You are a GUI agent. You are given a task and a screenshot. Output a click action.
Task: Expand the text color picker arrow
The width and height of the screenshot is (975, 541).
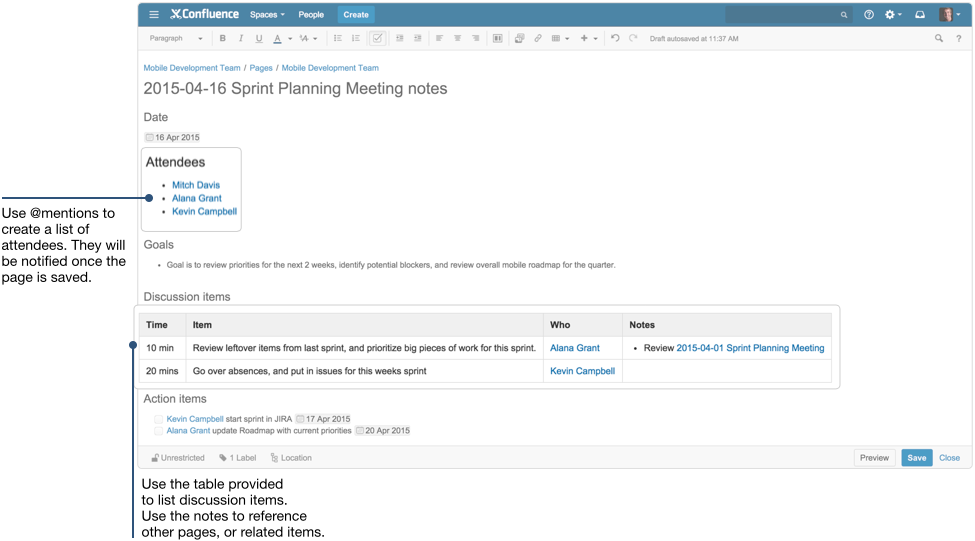tap(290, 39)
